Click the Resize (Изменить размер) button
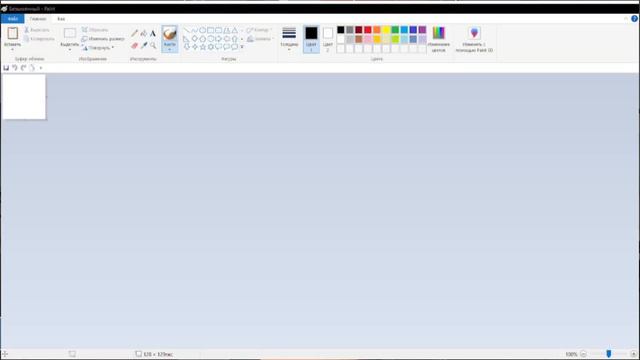 [103, 39]
